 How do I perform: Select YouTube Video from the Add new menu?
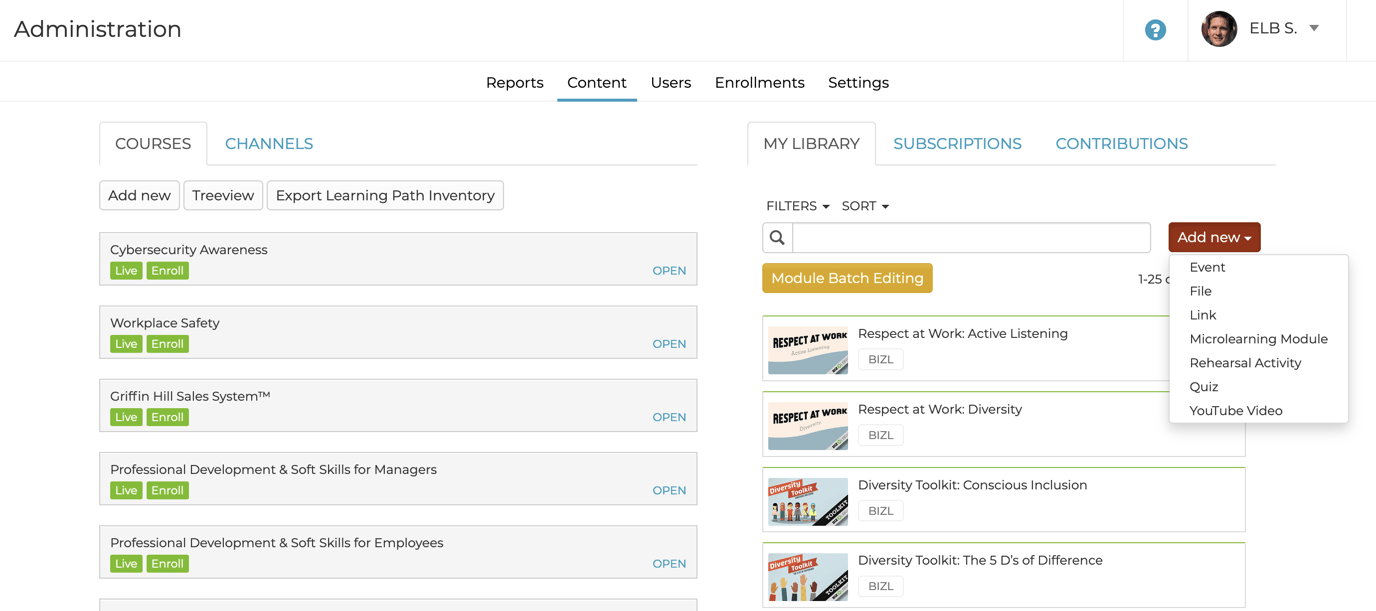point(1235,410)
